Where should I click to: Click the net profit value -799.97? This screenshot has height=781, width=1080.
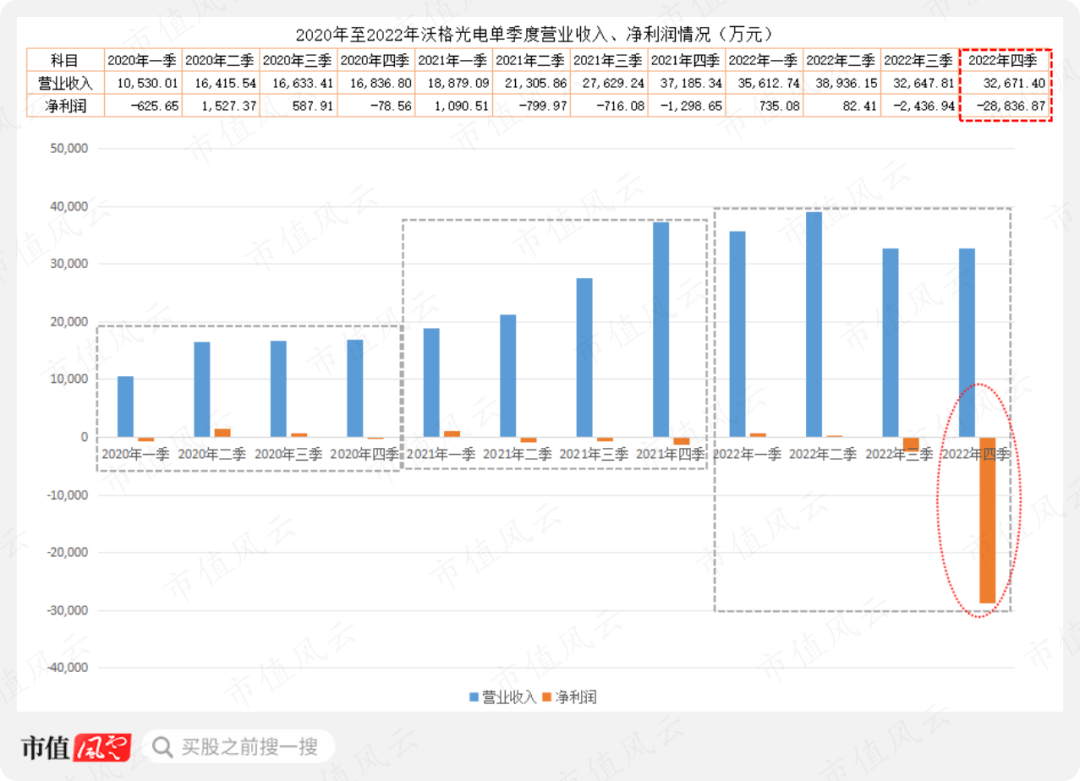tap(544, 106)
